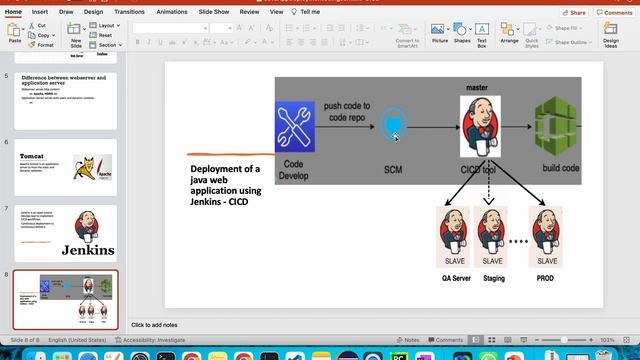
Task: Switch to the Insert tab
Action: tap(40, 12)
